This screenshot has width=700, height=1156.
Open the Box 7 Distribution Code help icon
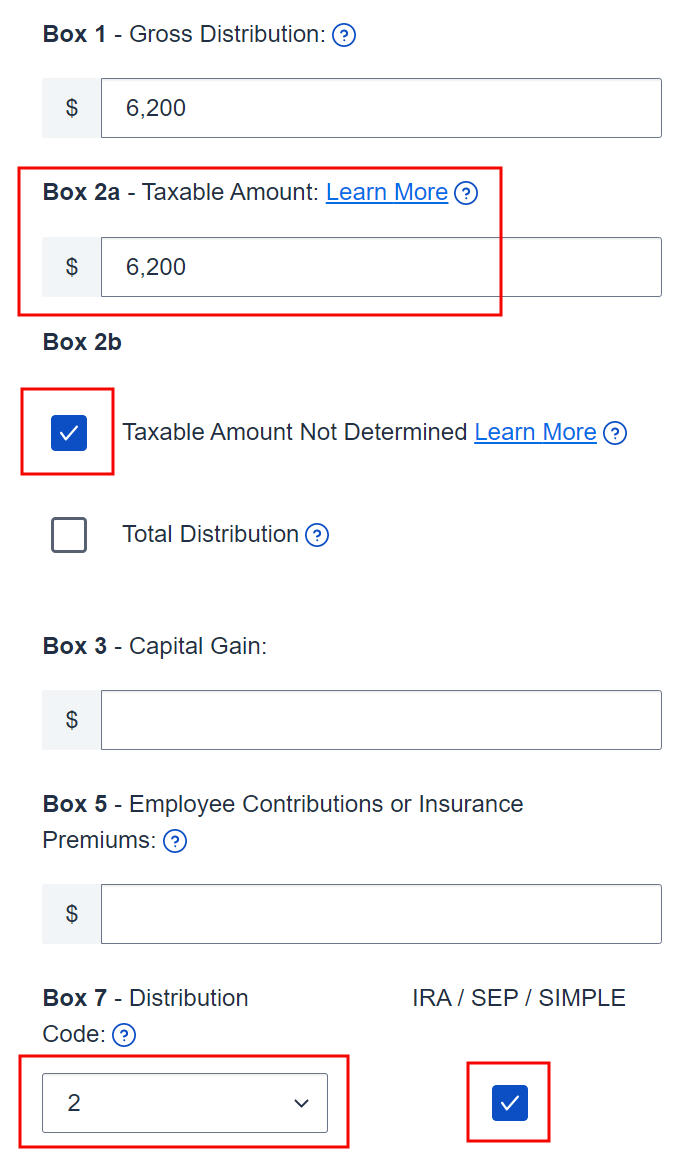coord(124,1035)
